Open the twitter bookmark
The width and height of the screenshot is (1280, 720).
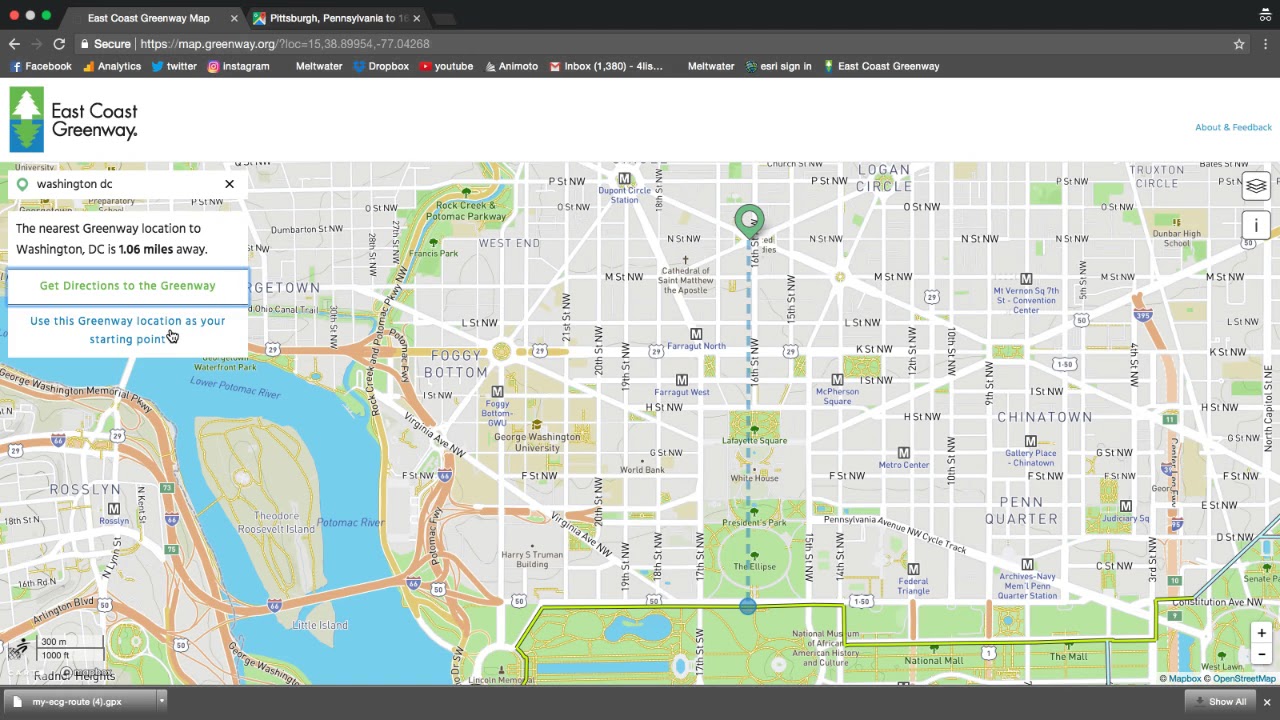coord(174,66)
